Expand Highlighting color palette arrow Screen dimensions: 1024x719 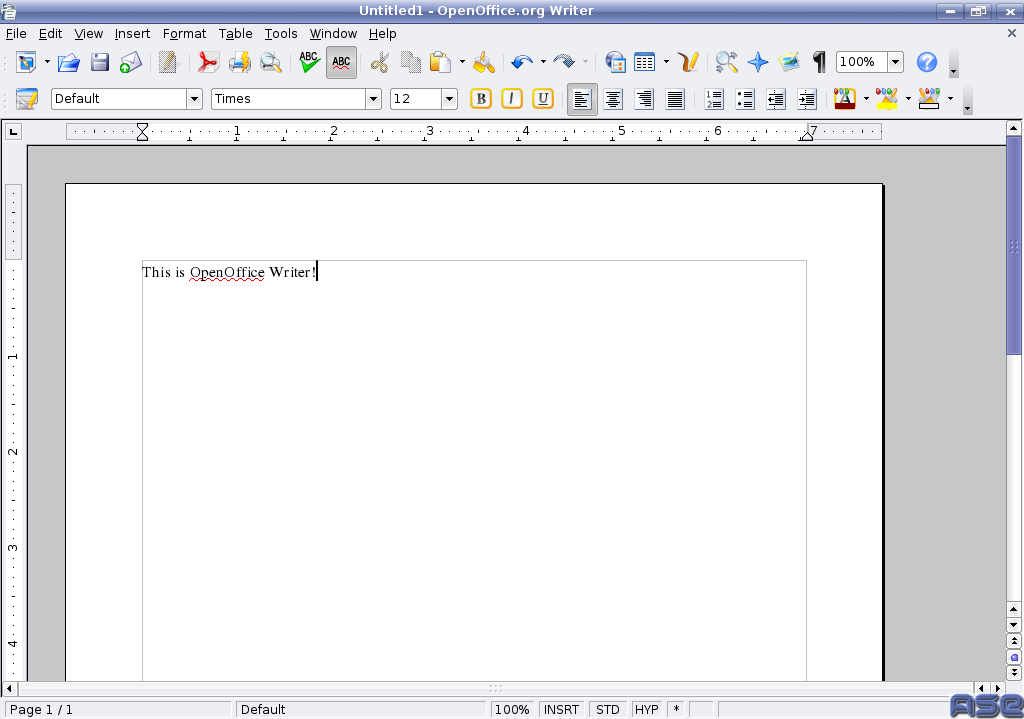908,99
